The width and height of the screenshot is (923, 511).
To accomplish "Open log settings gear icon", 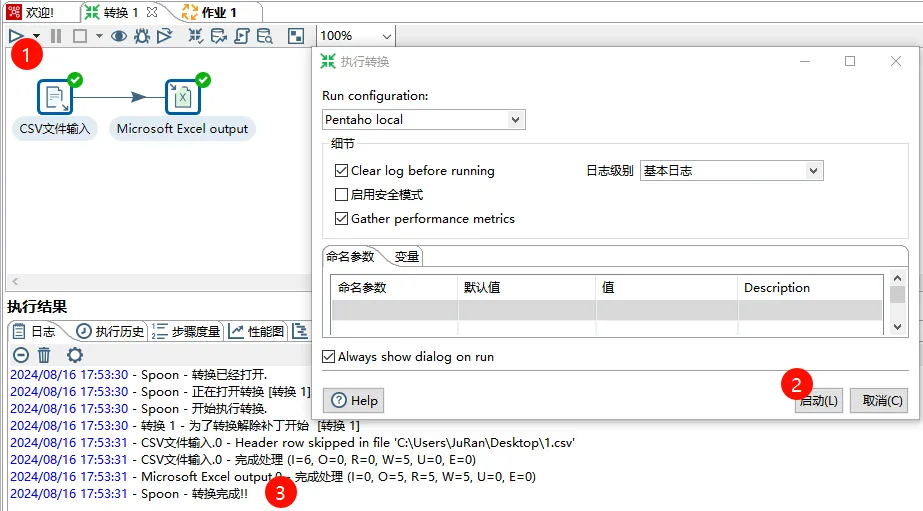I will 74,355.
